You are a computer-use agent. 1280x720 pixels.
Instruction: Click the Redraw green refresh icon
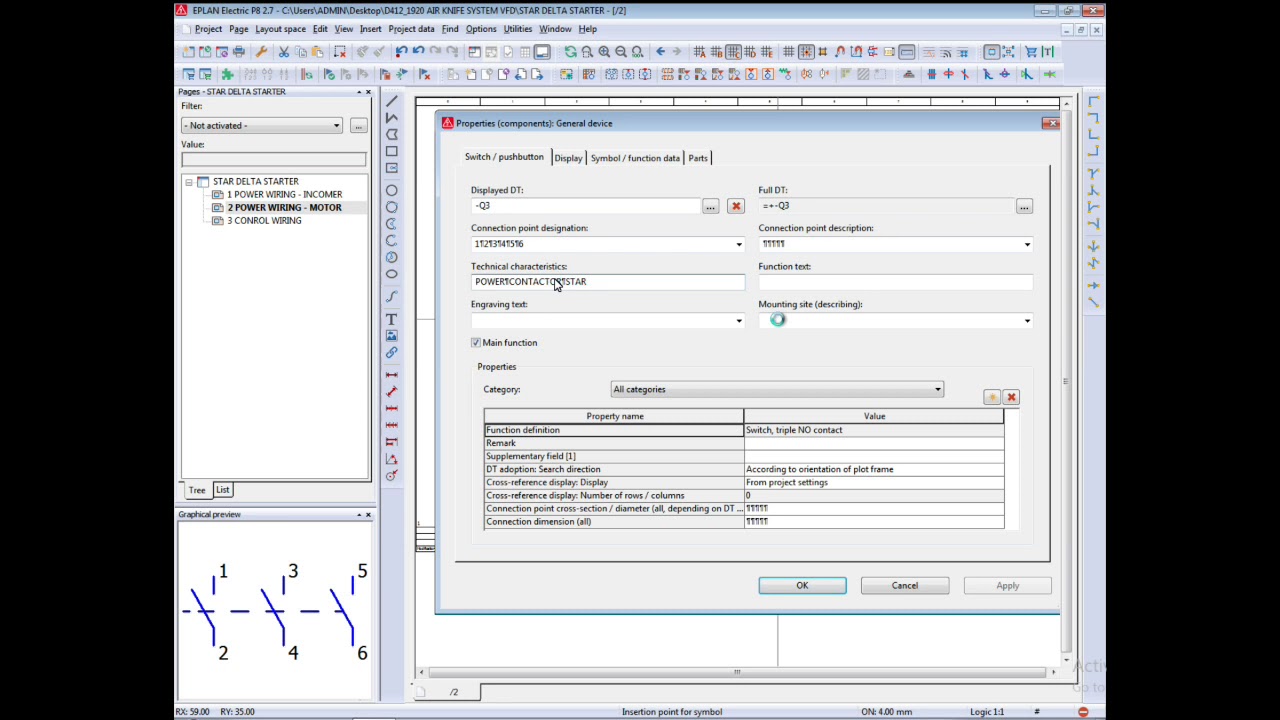pos(570,52)
